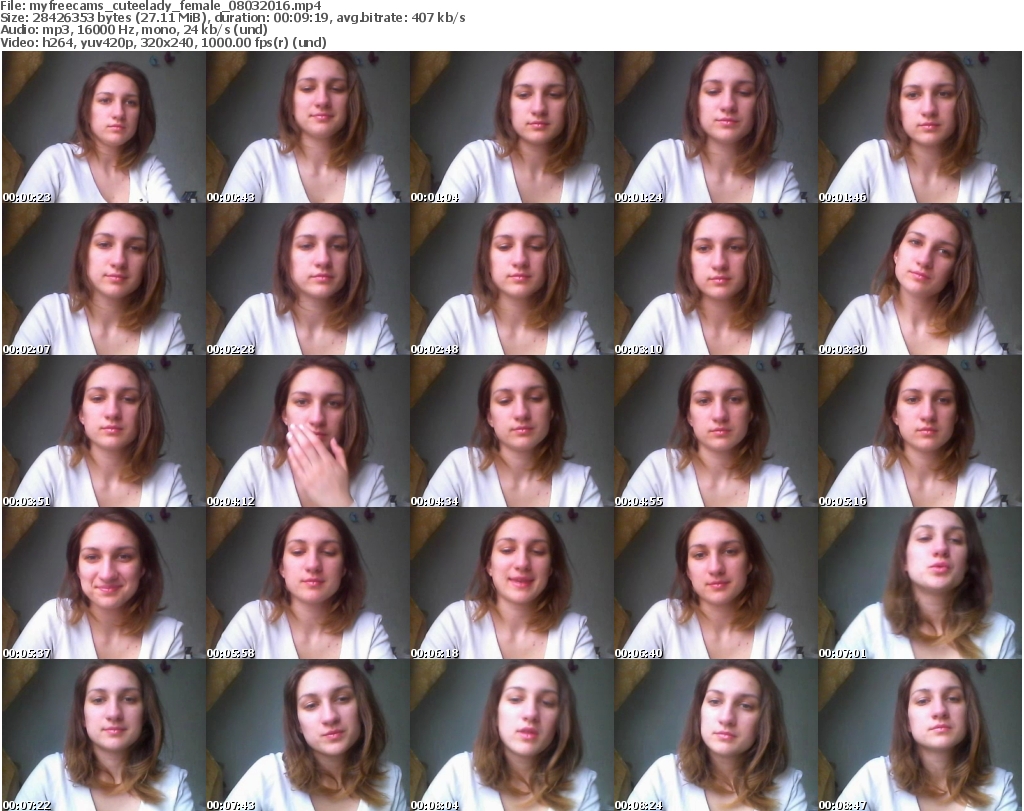This screenshot has width=1024, height=811.
Task: Click the thumbnail at 00:03:30
Action: (x=919, y=280)
